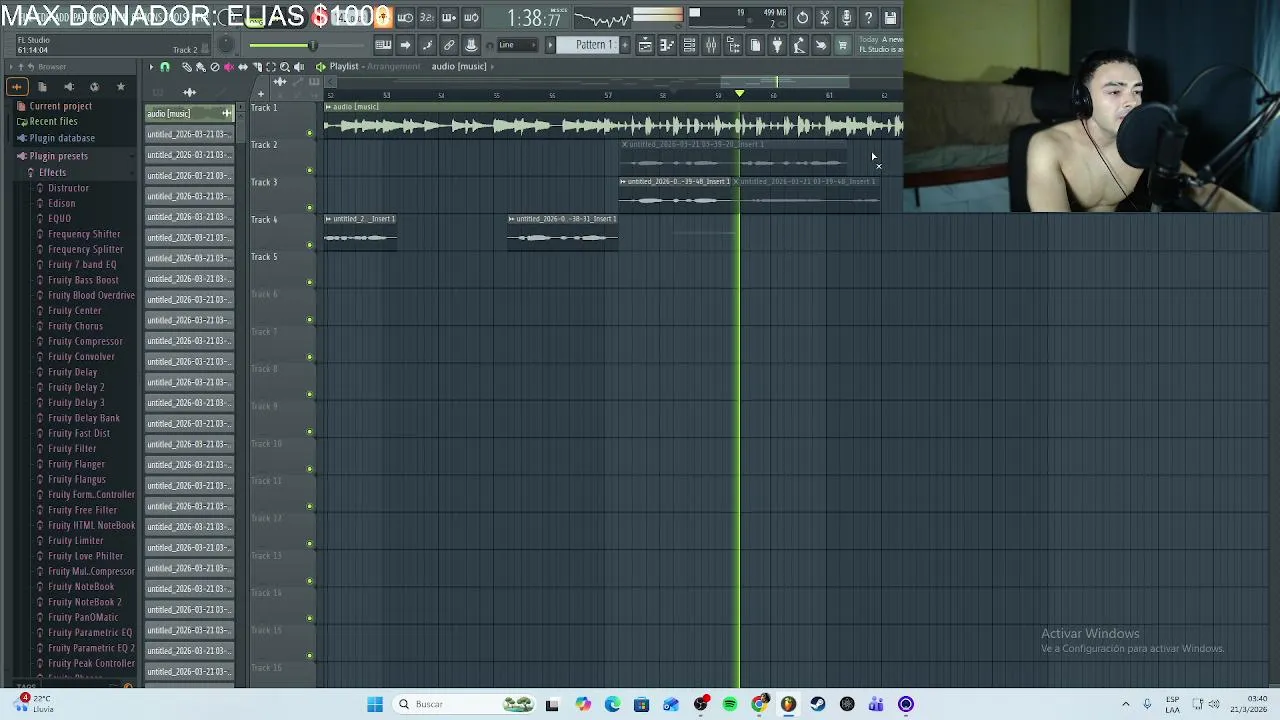Select audio [music] clip in picker
This screenshot has height=720, width=1280.
(x=189, y=113)
